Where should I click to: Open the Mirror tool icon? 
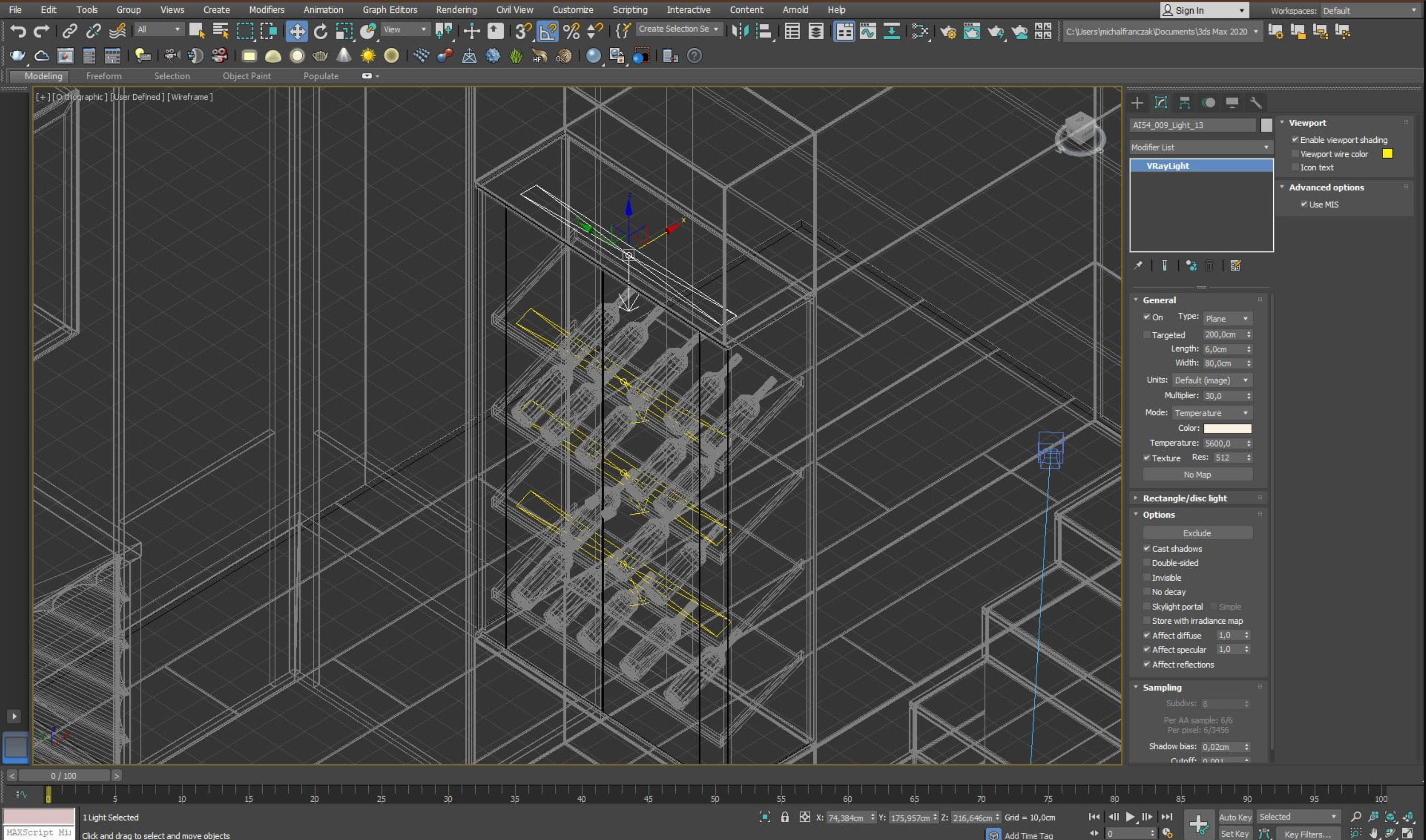pos(739,31)
